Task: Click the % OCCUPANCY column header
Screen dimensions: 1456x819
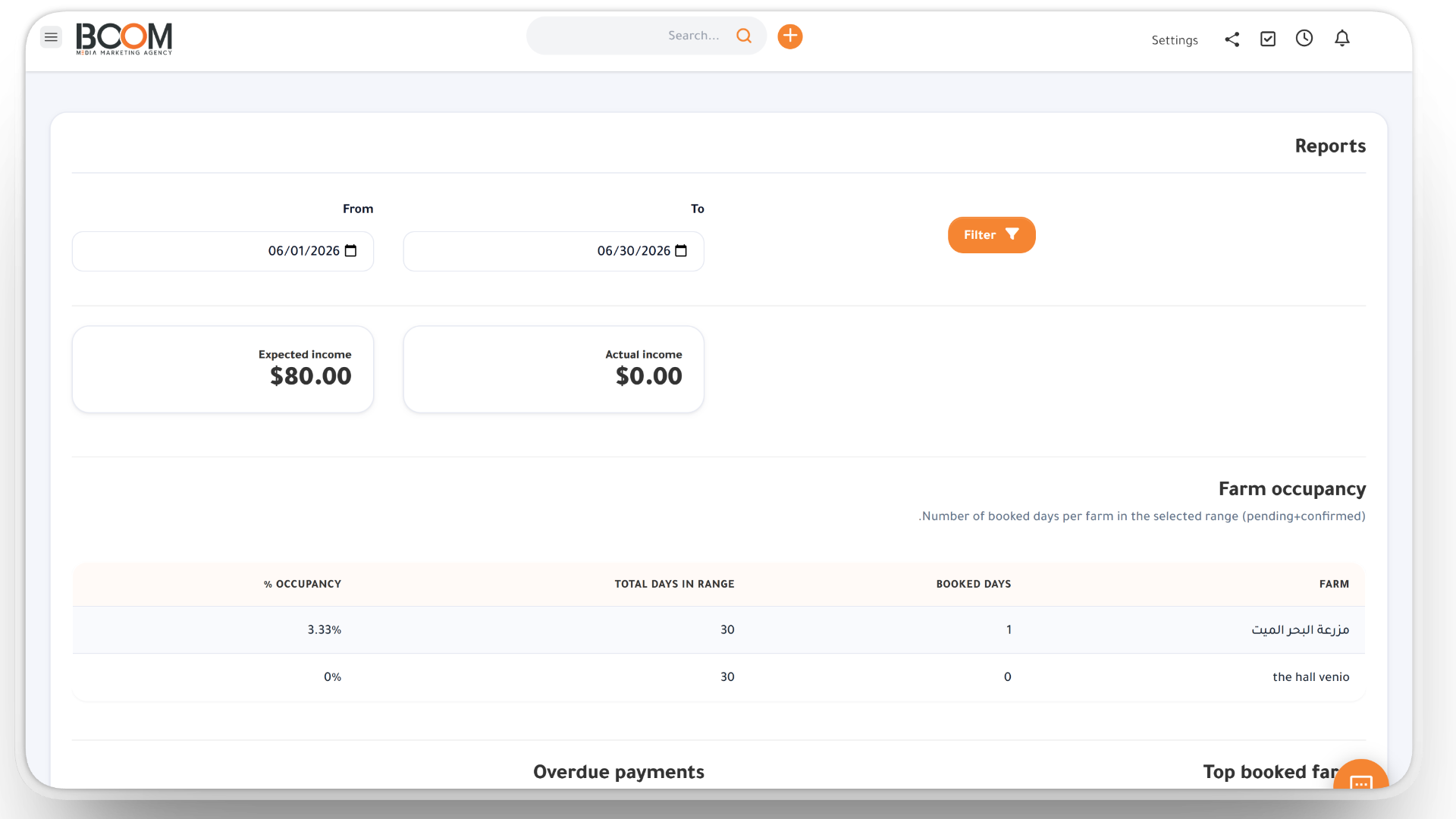Action: (303, 584)
